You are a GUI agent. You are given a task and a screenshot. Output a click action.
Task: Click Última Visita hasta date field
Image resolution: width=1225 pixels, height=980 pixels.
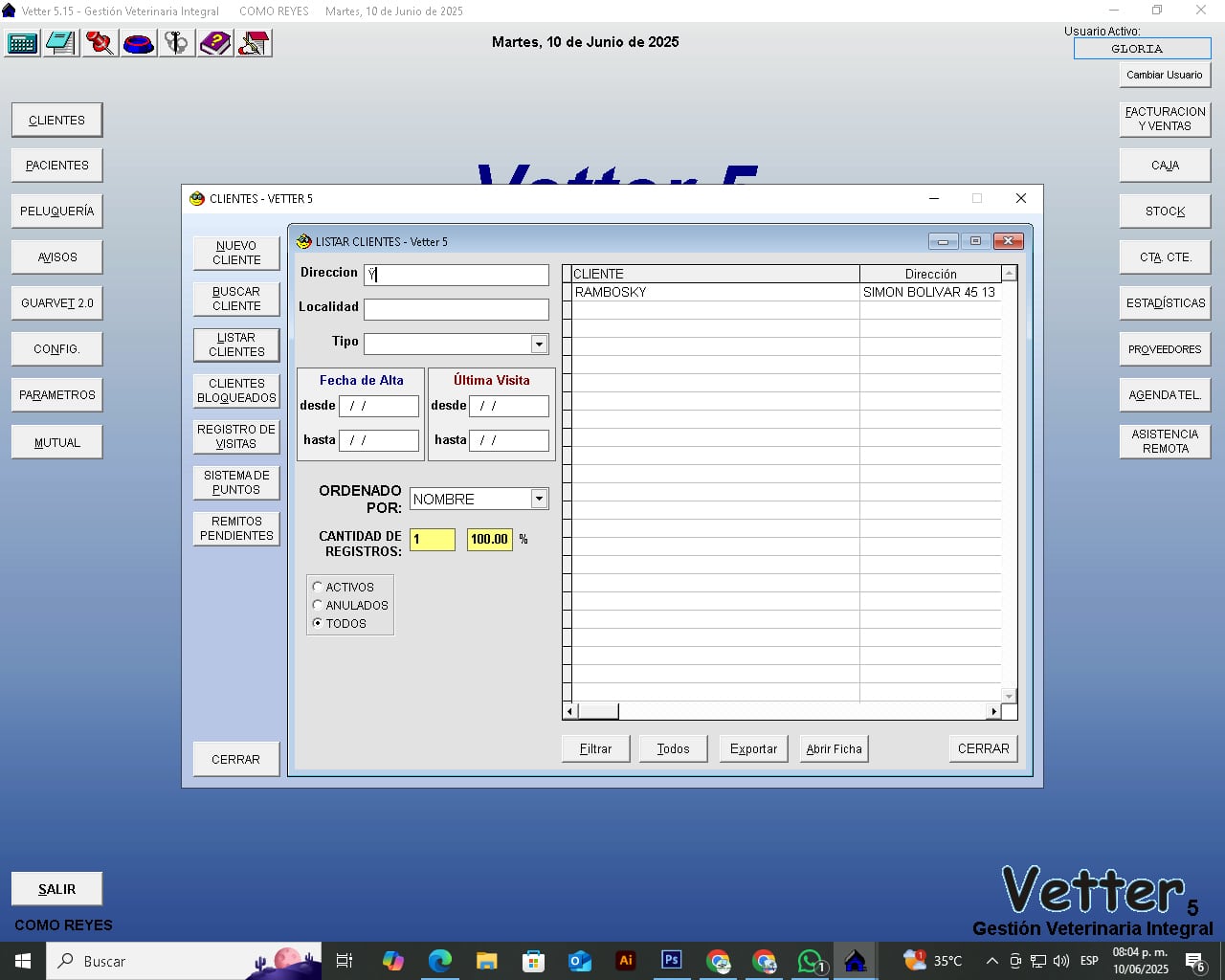pos(509,440)
